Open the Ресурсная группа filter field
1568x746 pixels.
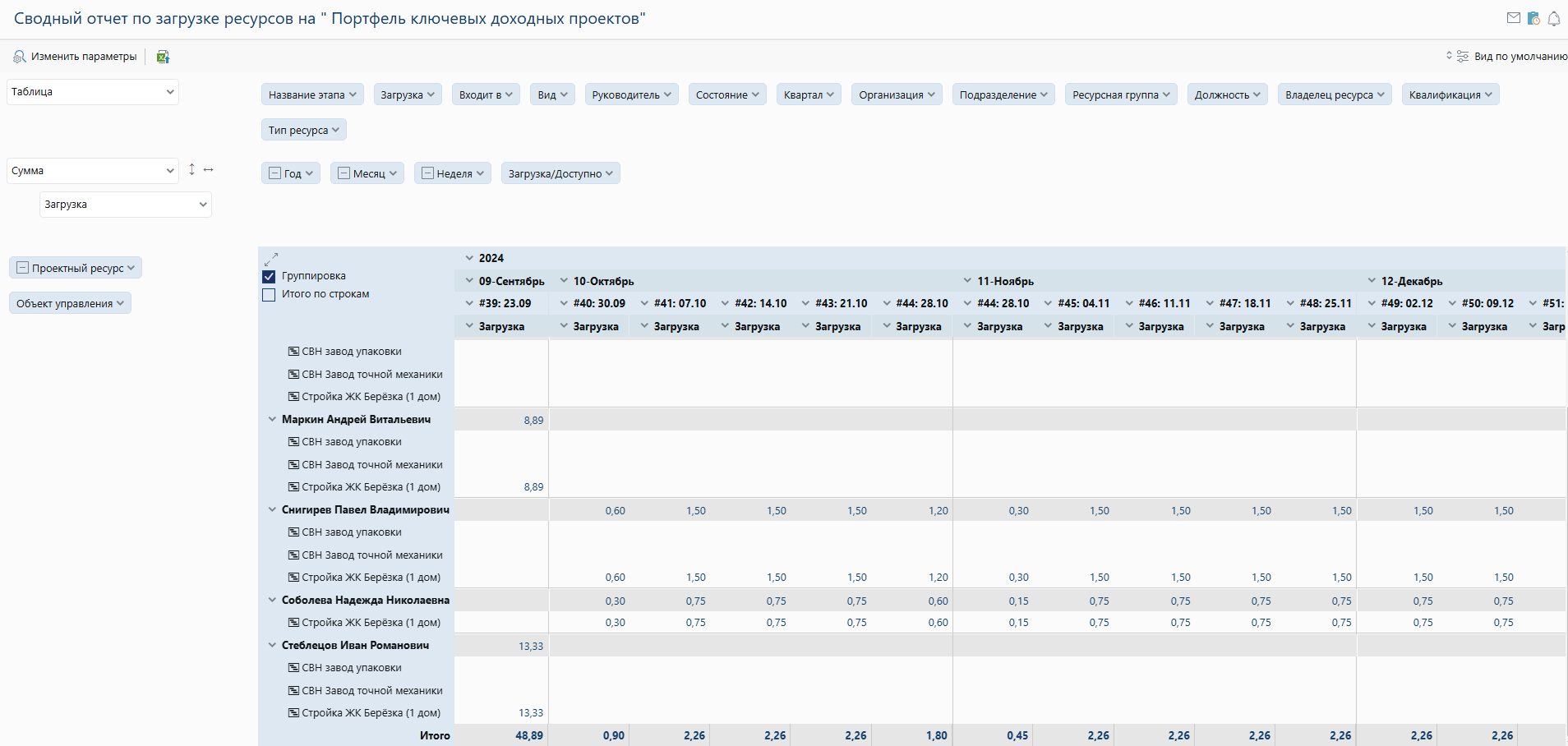coord(1120,95)
